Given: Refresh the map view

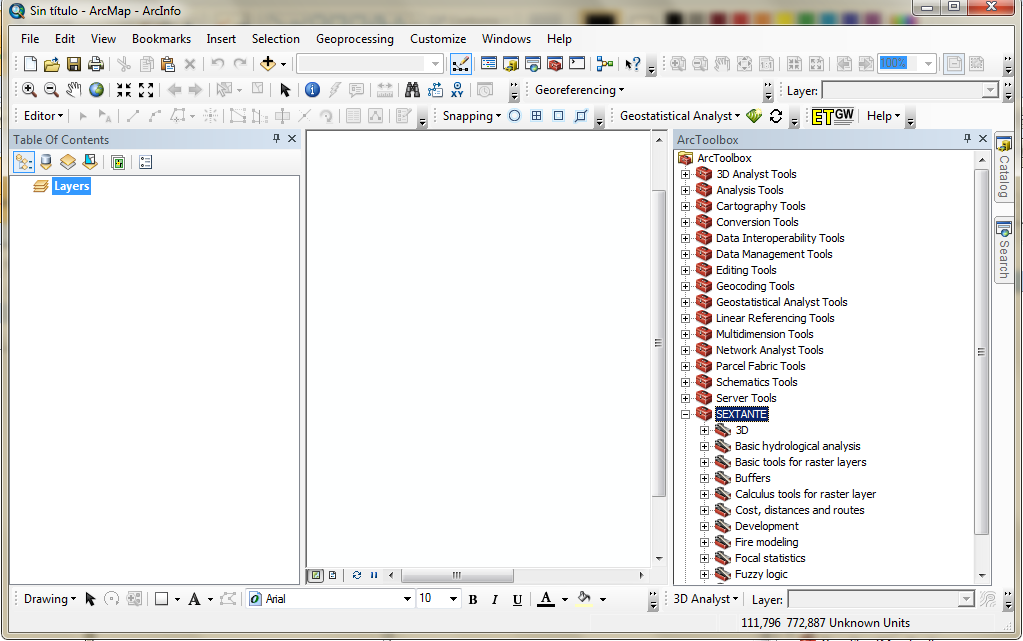Looking at the screenshot, I should pos(356,575).
